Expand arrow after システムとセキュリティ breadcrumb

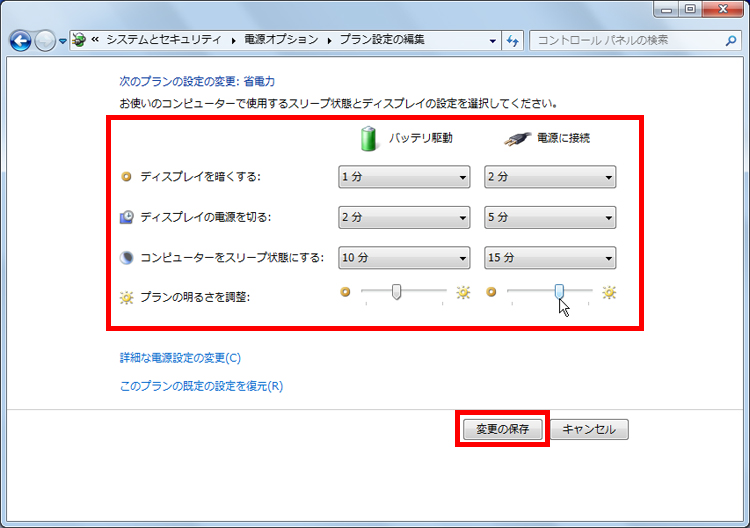[233, 41]
